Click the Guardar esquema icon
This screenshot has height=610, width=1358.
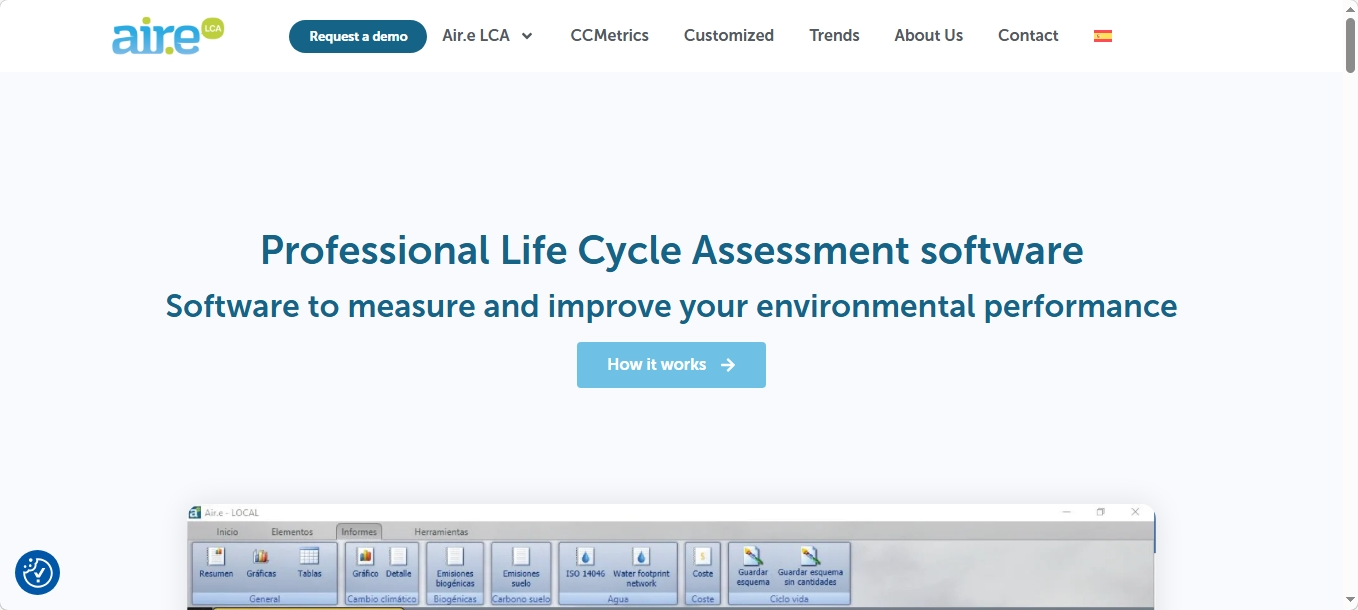click(753, 566)
